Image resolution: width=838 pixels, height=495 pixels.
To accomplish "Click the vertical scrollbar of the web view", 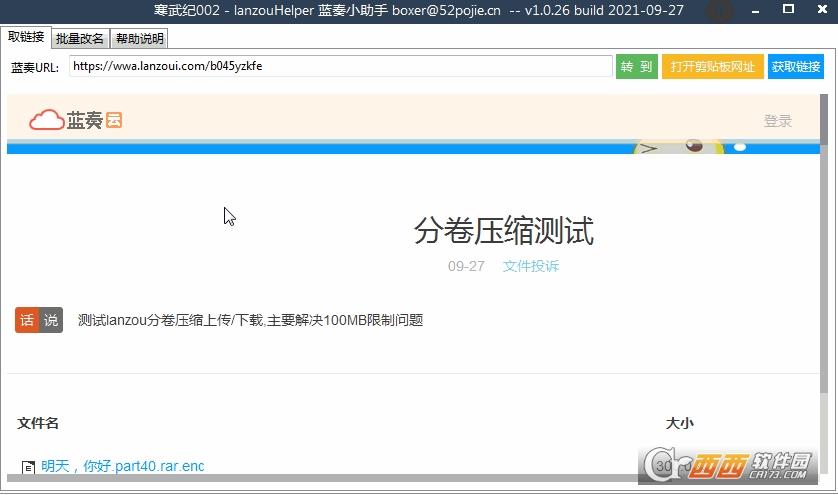I will [824, 283].
